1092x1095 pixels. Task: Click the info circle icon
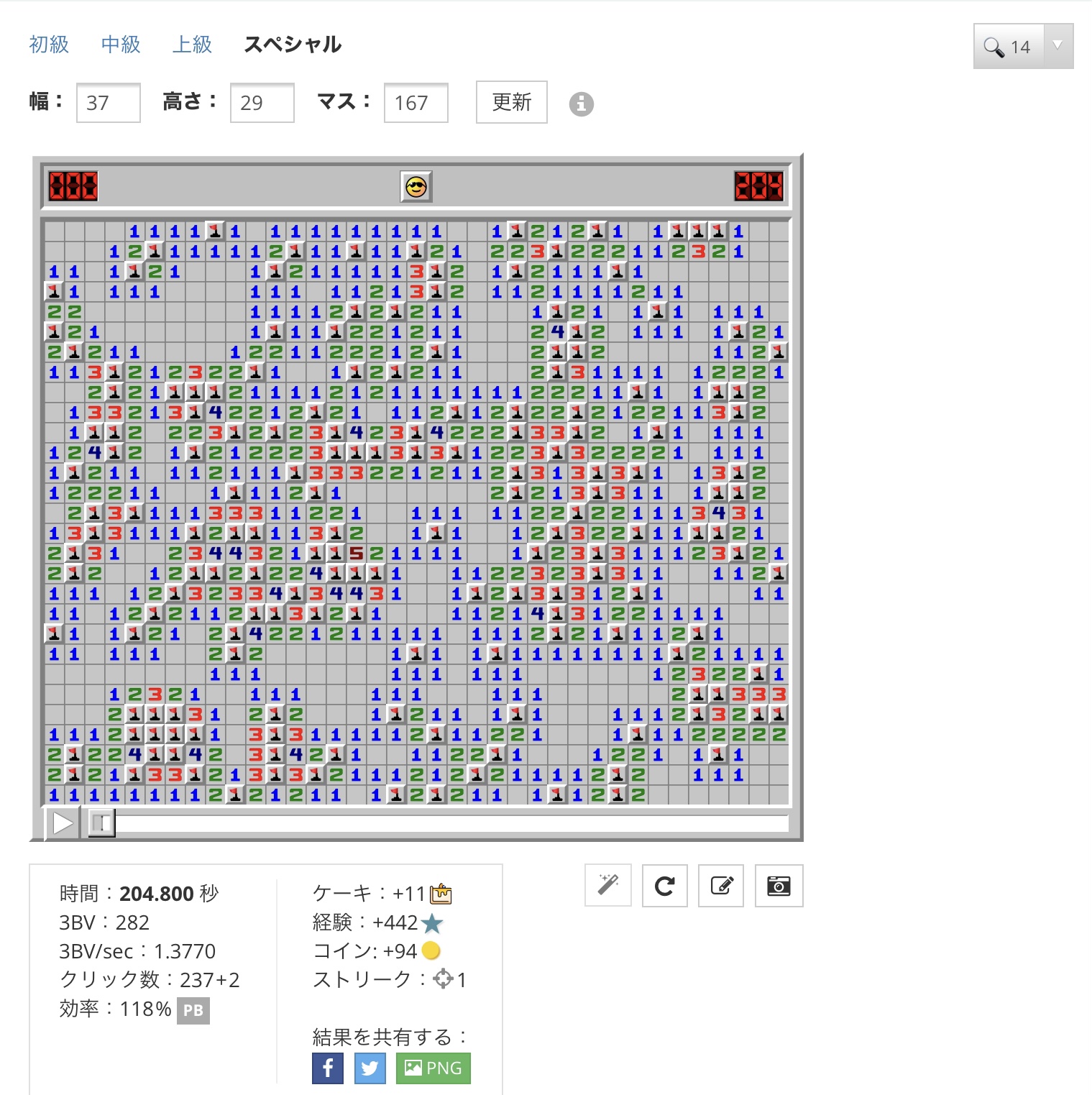(582, 104)
